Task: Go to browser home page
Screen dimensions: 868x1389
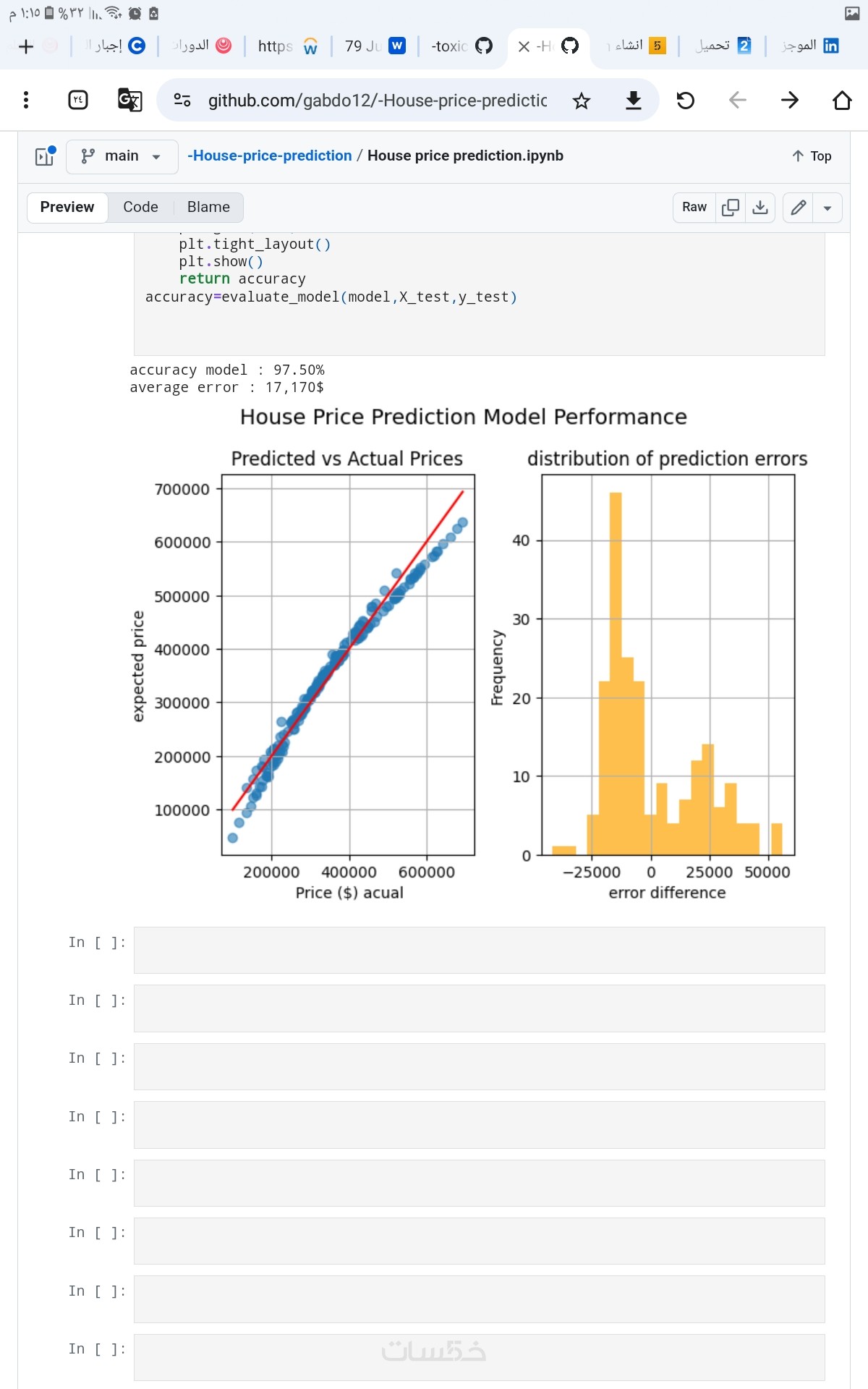Action: tap(842, 101)
